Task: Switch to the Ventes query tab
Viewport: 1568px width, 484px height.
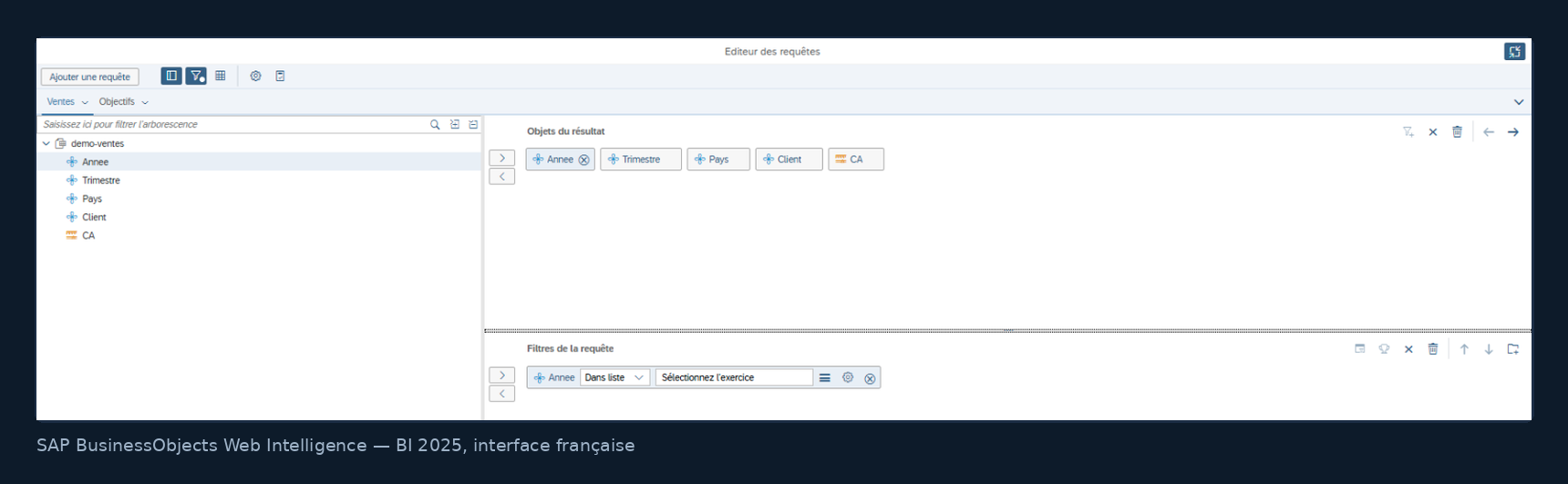Action: (x=61, y=102)
